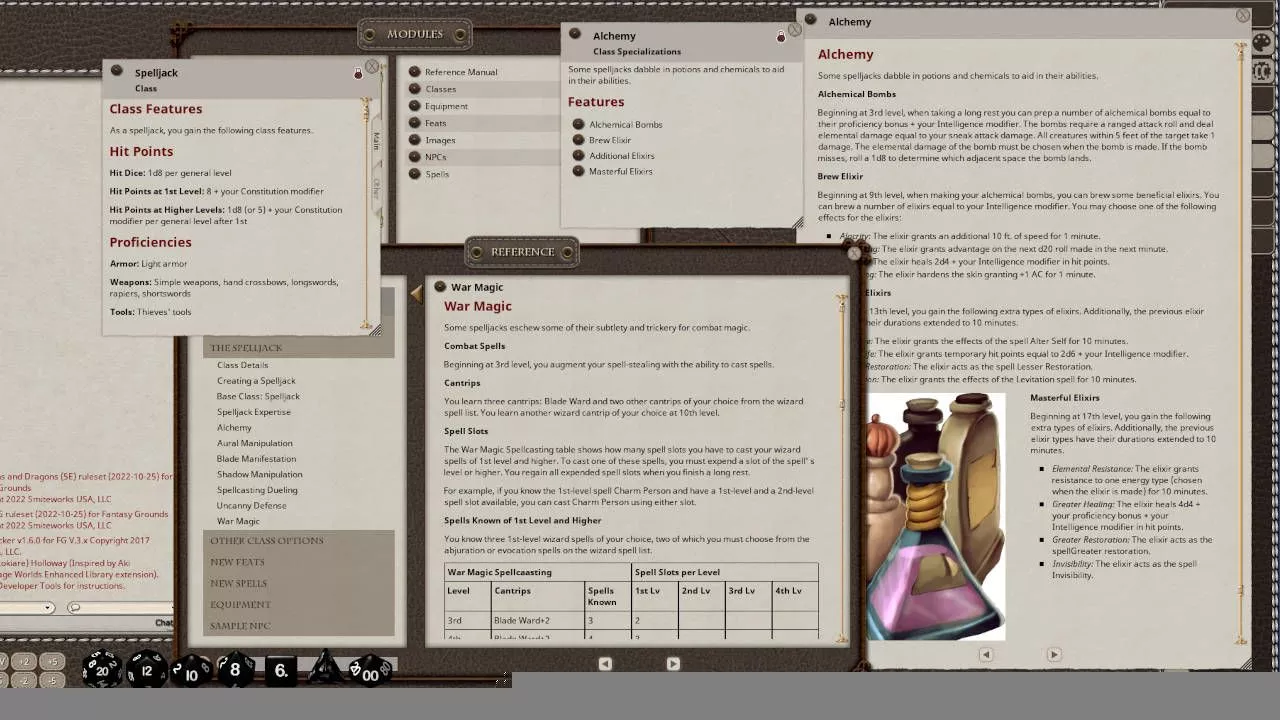This screenshot has width=1280, height=720.
Task: Roll the d6 die
Action: pyautogui.click(x=281, y=671)
